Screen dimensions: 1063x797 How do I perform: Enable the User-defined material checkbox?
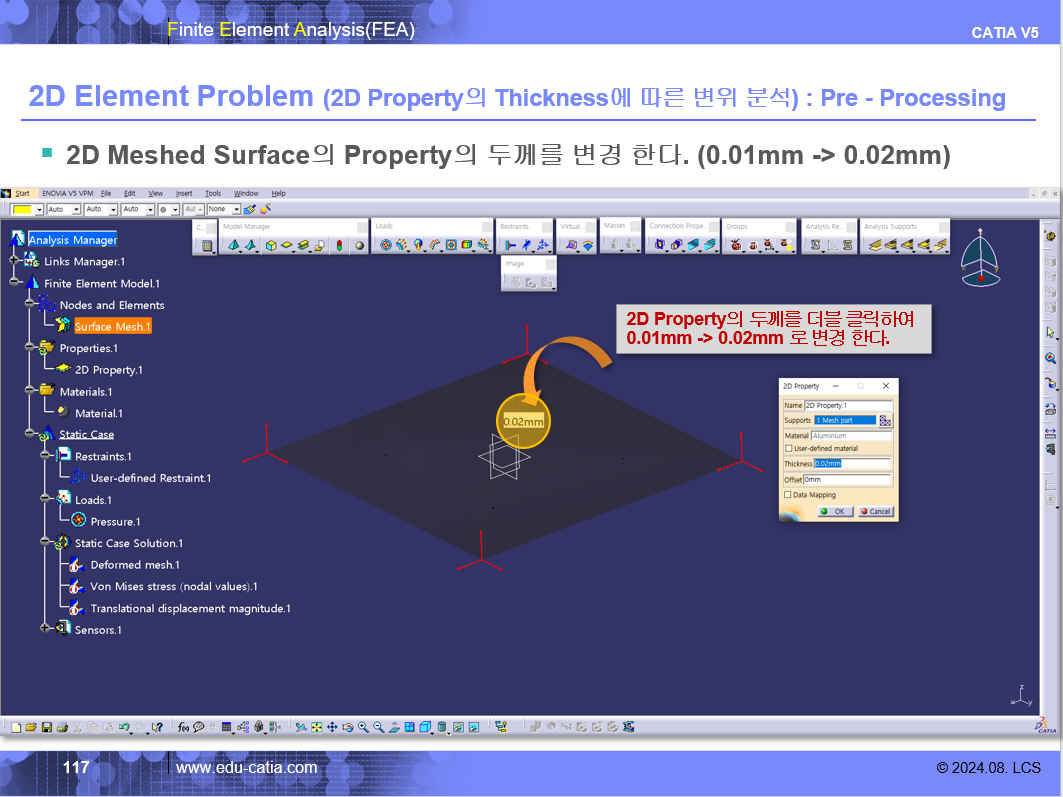click(x=789, y=449)
